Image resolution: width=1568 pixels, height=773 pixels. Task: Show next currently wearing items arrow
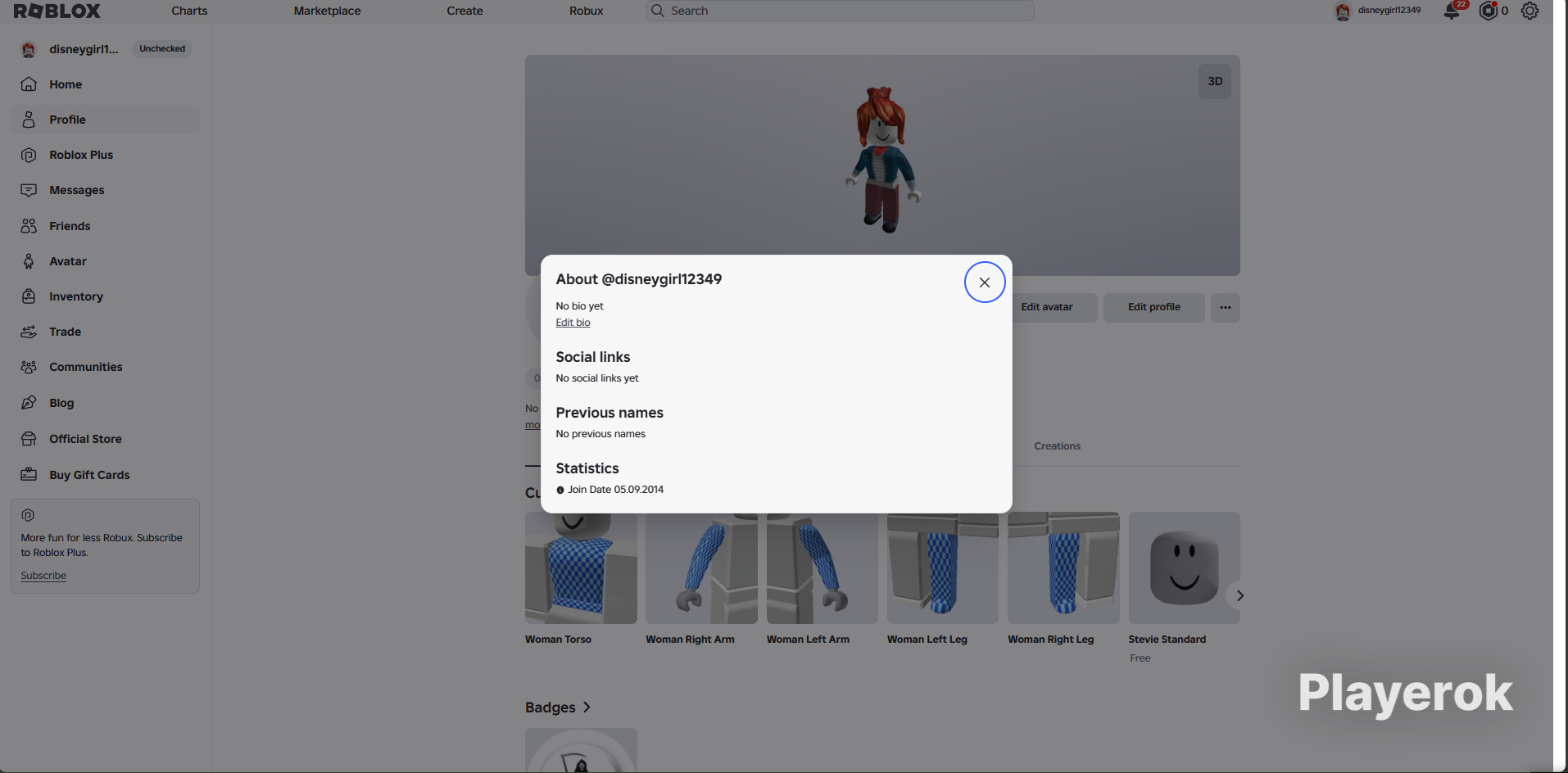(x=1239, y=596)
